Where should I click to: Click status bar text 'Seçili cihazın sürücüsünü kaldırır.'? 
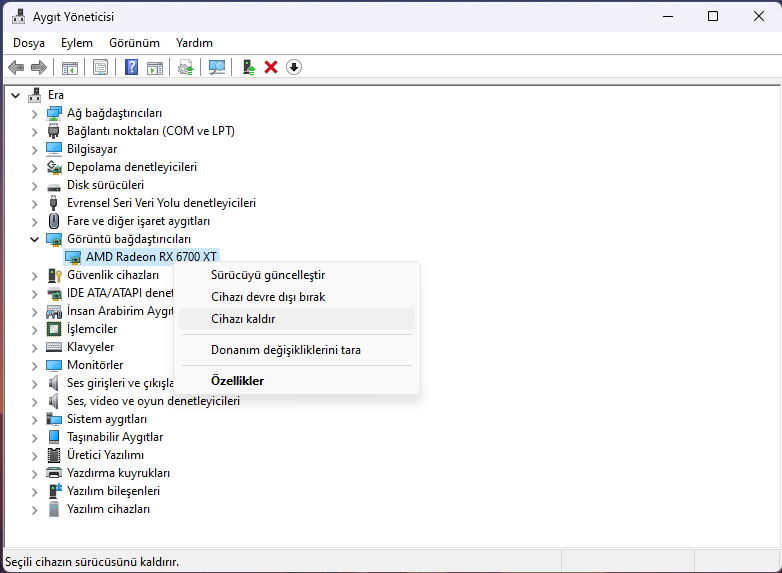(92, 562)
